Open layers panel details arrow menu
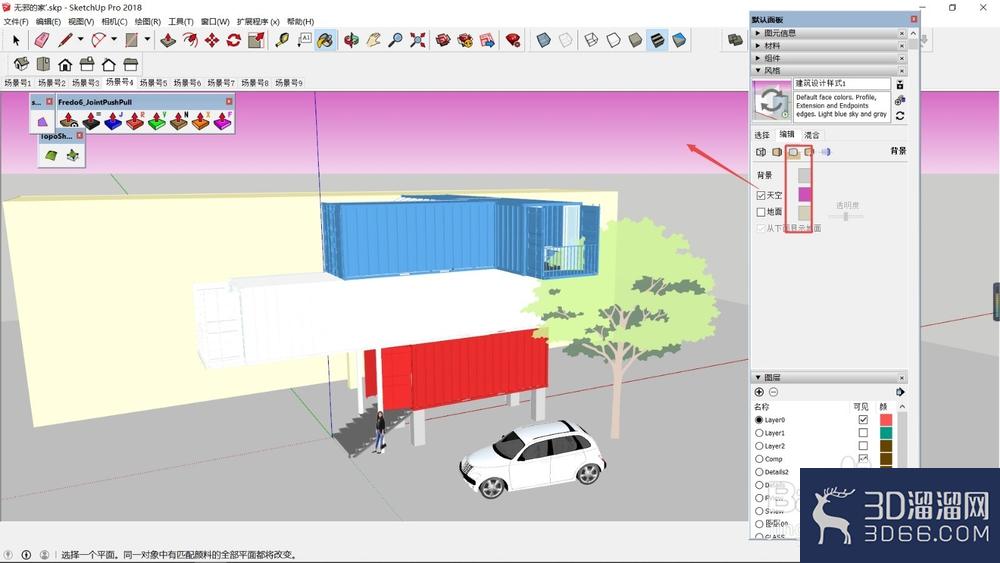Image resolution: width=1000 pixels, height=563 pixels. point(899,392)
